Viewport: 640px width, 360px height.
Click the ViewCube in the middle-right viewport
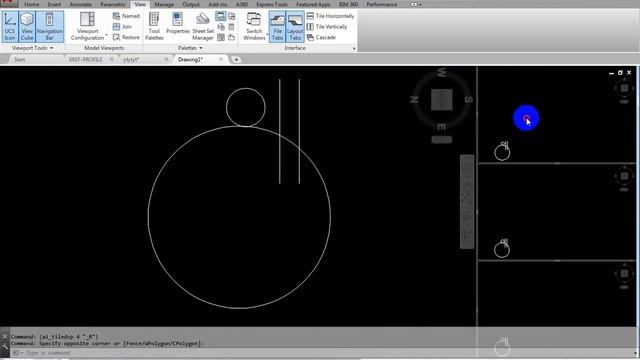click(624, 176)
